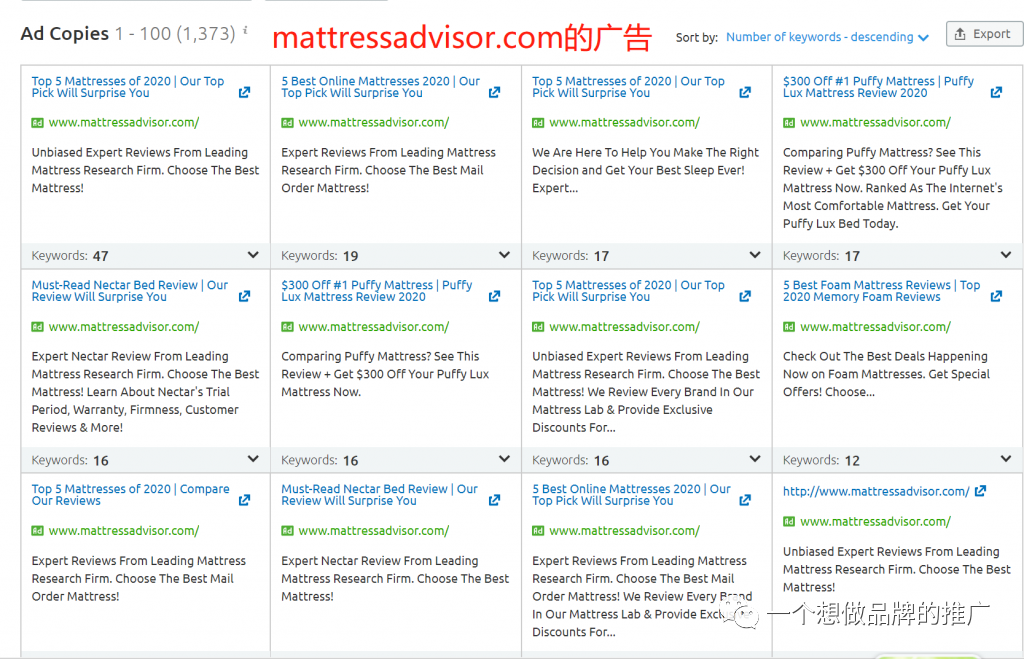
Task: Expand the Keywords: 12 row
Action: point(1006,459)
